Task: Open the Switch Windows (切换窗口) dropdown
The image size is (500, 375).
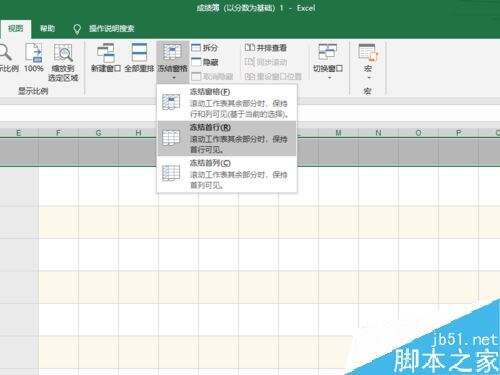Action: click(328, 62)
